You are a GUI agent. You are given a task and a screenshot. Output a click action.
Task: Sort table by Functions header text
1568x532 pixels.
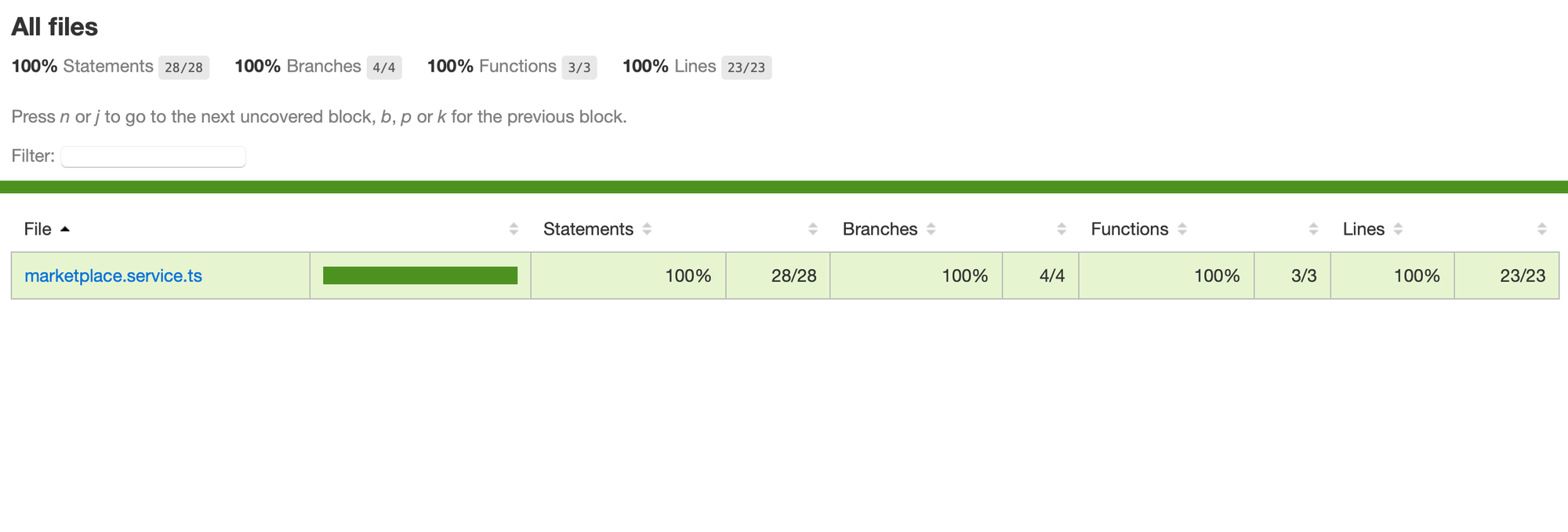coord(1130,229)
